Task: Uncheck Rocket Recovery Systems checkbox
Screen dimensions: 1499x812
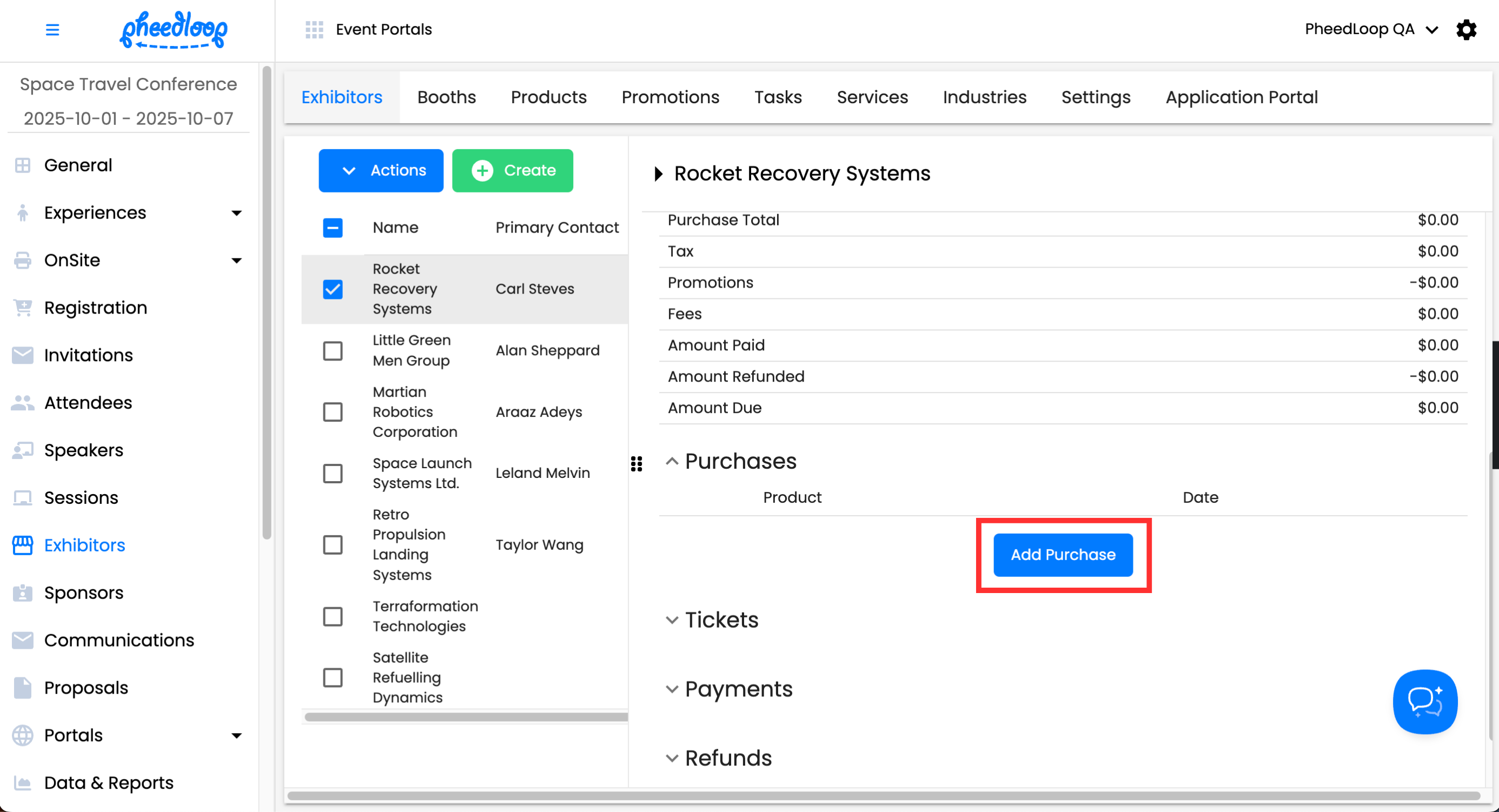Action: click(x=332, y=289)
